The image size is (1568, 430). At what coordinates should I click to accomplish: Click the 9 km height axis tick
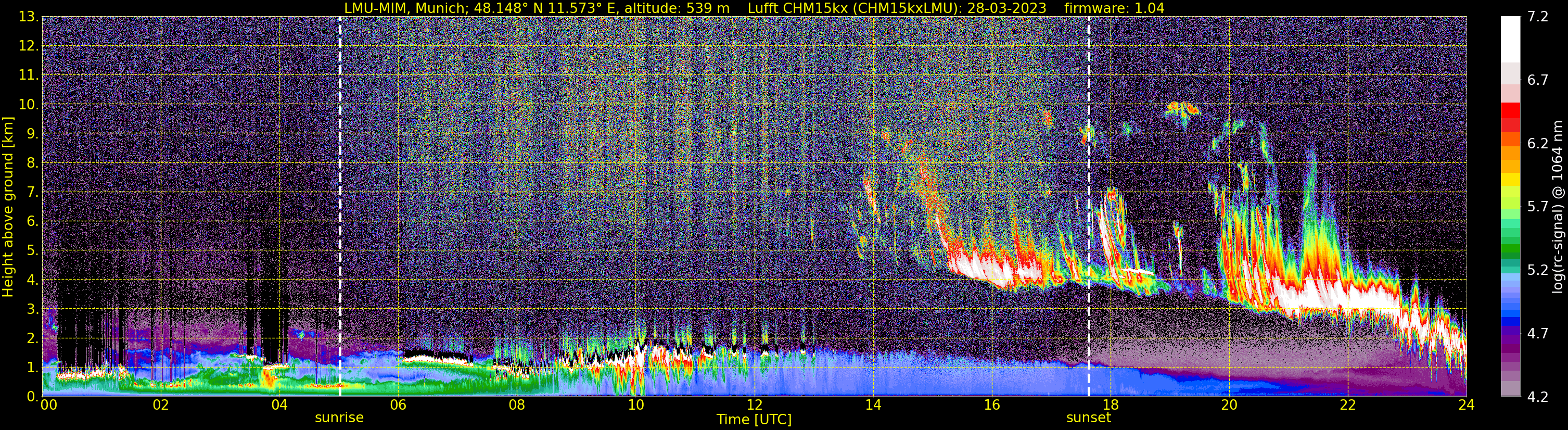tap(33, 134)
